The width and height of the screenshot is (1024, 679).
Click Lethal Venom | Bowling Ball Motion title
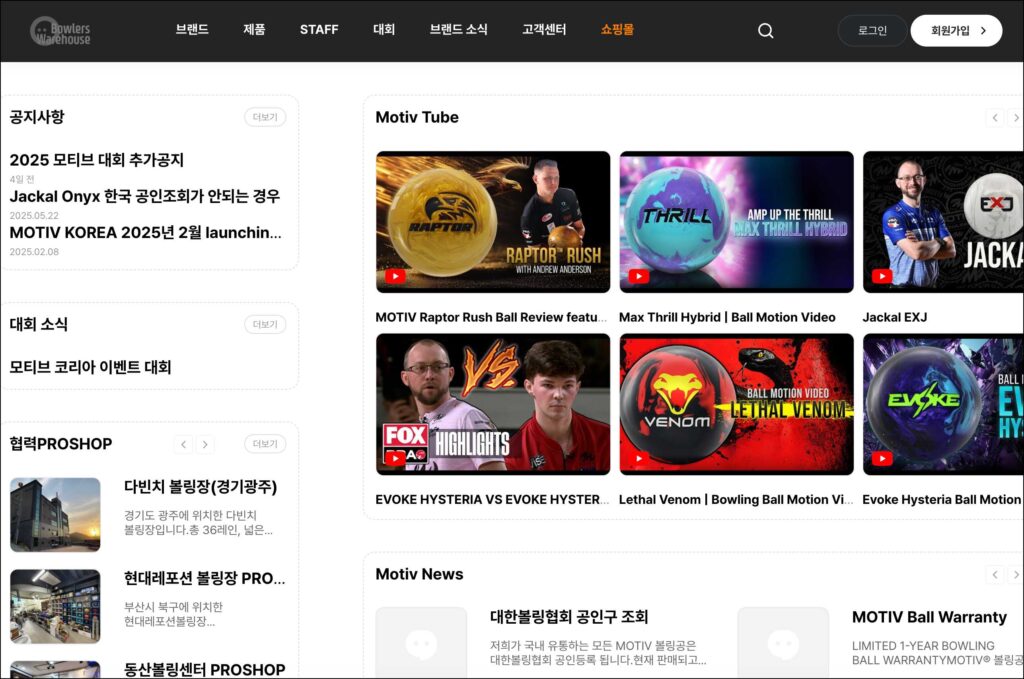(736, 499)
